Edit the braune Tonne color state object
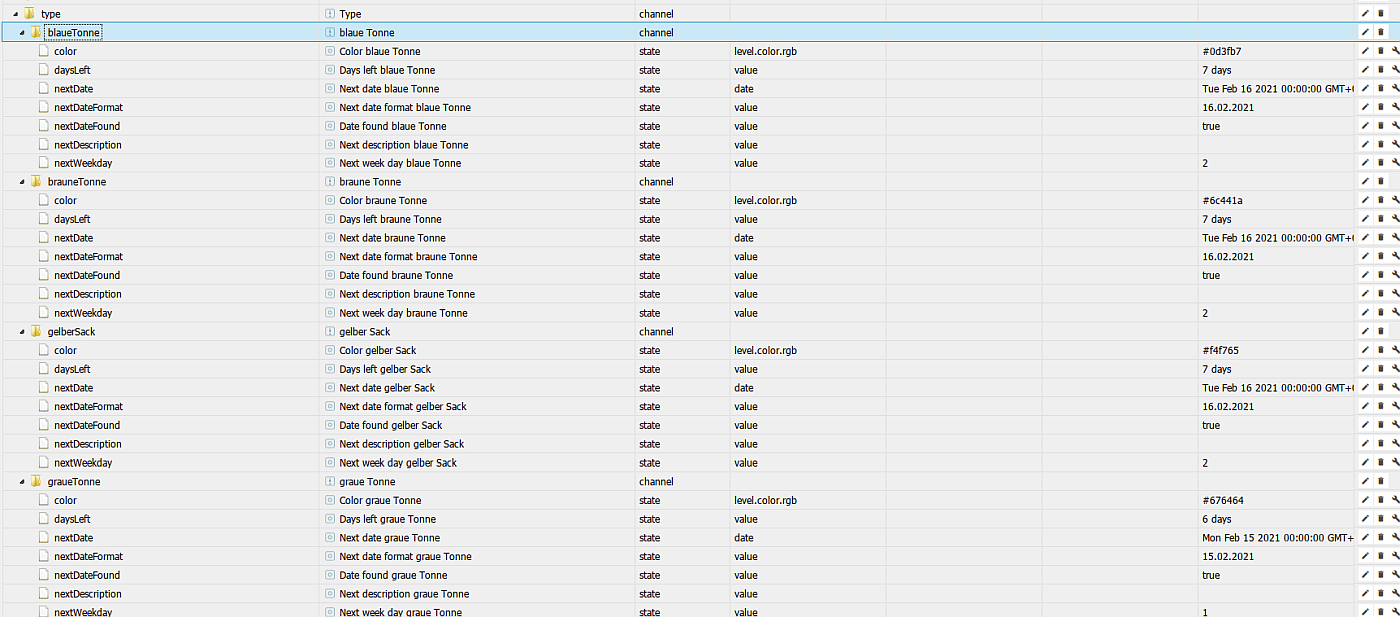The width and height of the screenshot is (1400, 617). (x=1365, y=201)
